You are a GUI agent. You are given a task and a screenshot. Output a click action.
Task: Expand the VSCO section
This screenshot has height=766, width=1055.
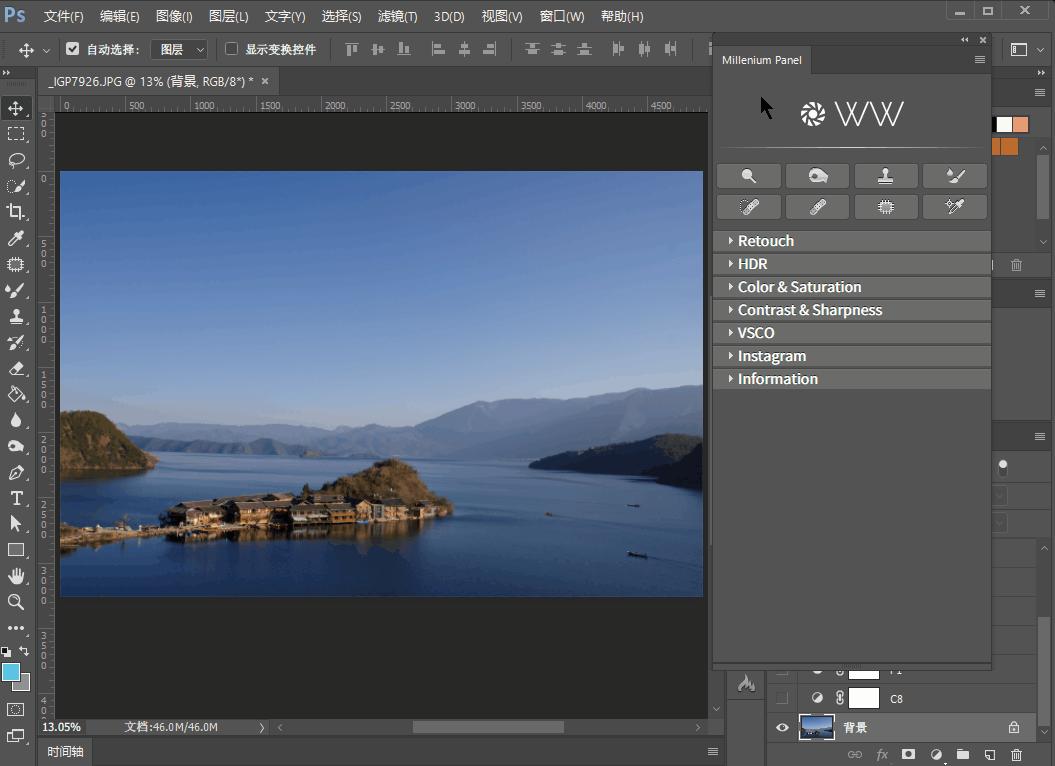pos(756,332)
